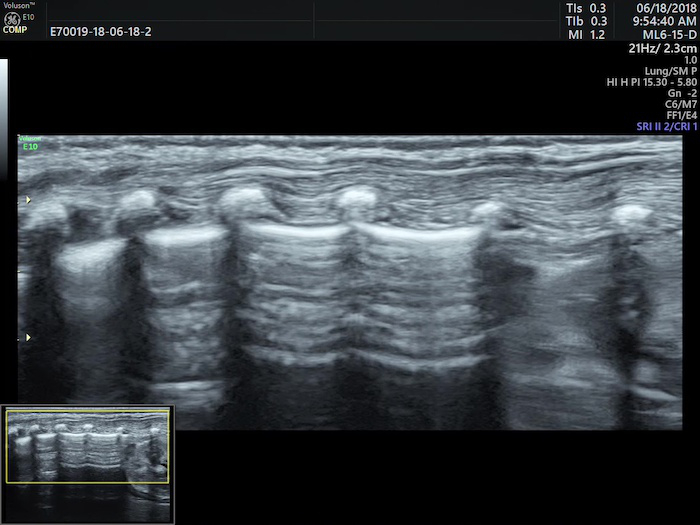Click the main ultrasound lung image

point(350,282)
